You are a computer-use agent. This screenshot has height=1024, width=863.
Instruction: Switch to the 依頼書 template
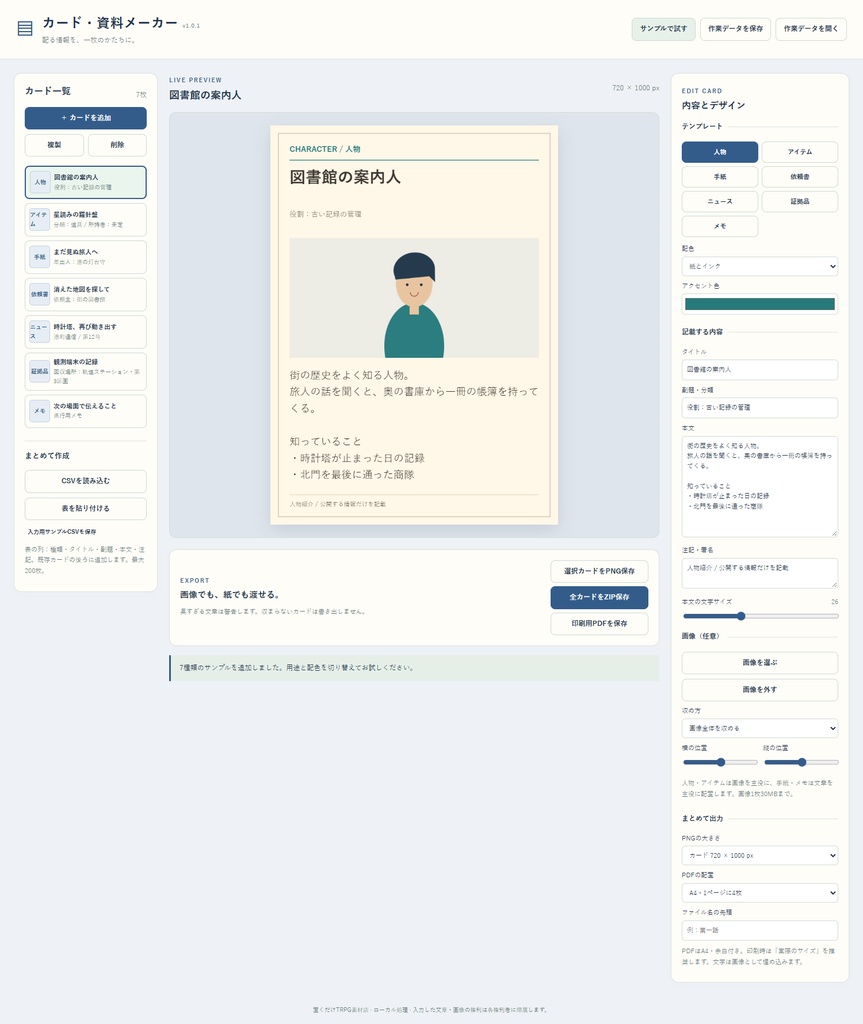tap(800, 177)
